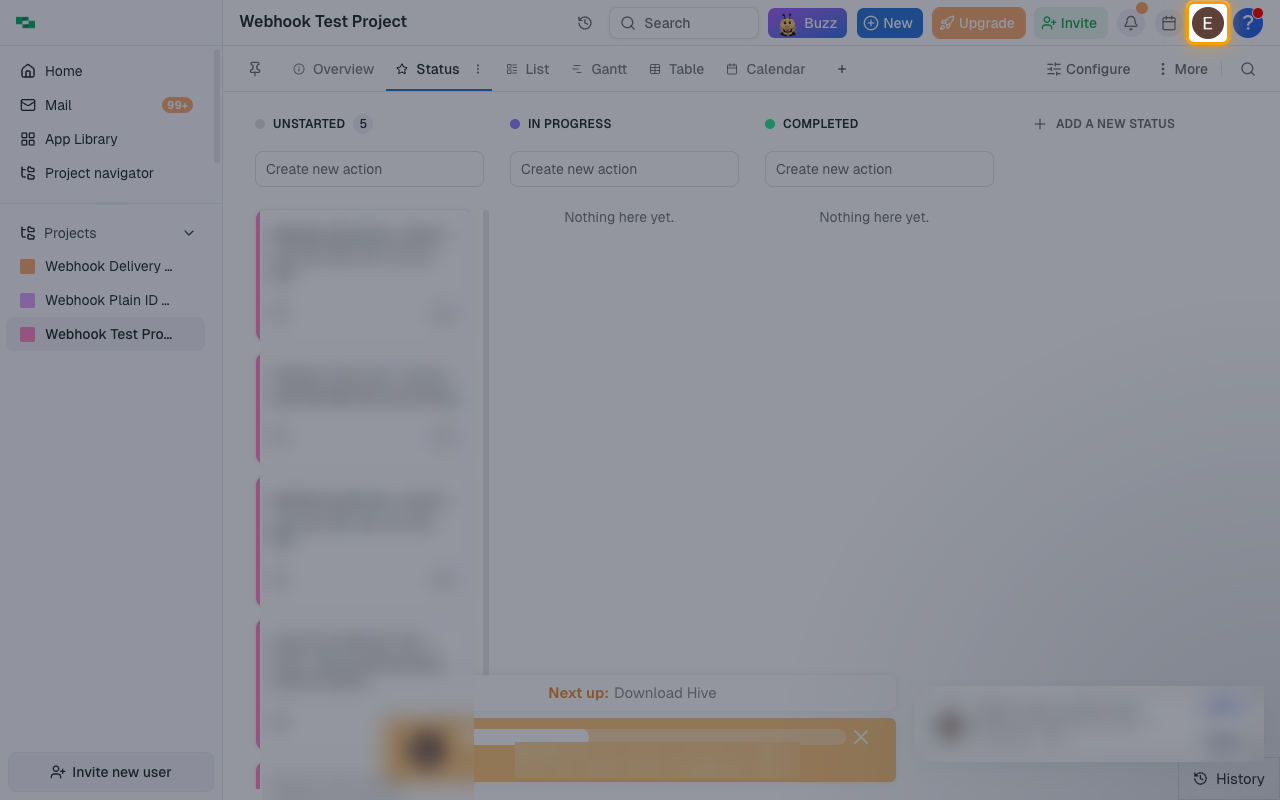Open the help question mark icon
The image size is (1280, 800).
(1247, 23)
